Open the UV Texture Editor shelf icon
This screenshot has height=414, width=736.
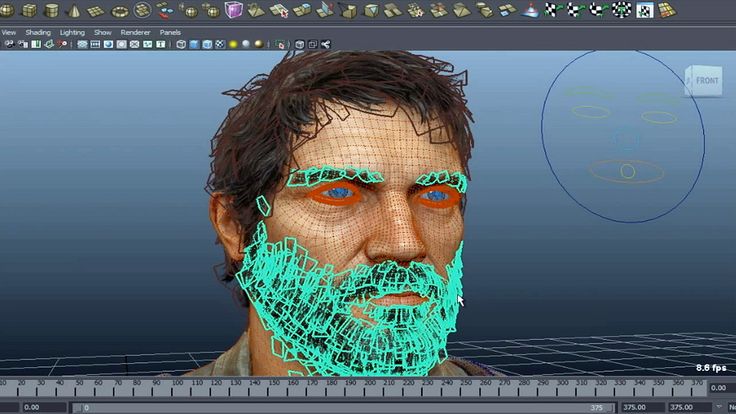point(646,10)
